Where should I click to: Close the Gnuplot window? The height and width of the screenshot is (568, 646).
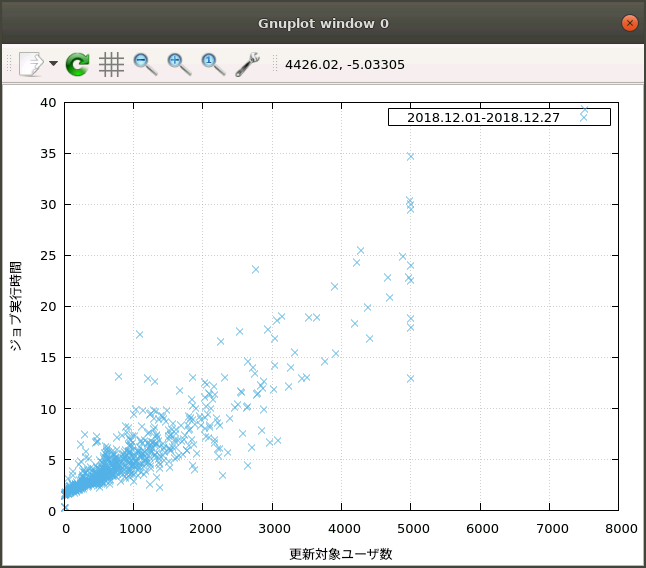click(629, 23)
